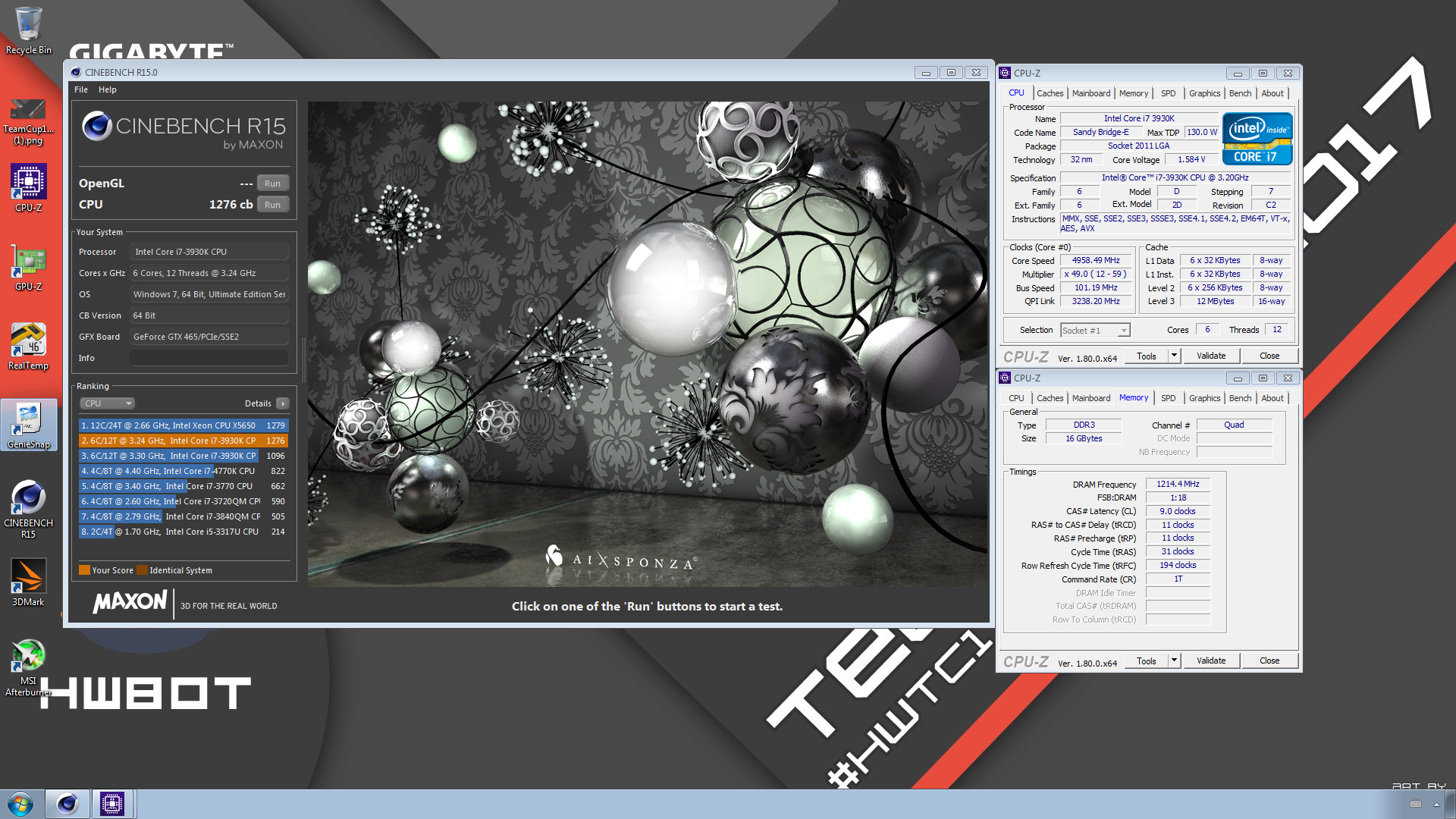Click the Core Speed 4958.49 MHz value
This screenshot has width=1456, height=819.
[1096, 261]
